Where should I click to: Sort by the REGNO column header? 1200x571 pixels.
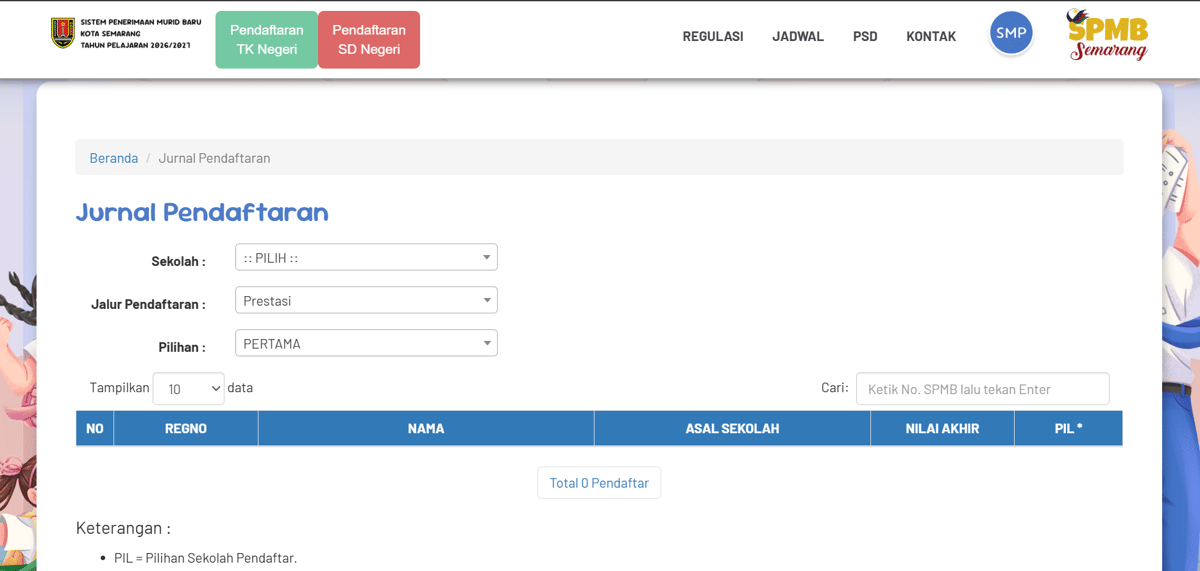[186, 428]
